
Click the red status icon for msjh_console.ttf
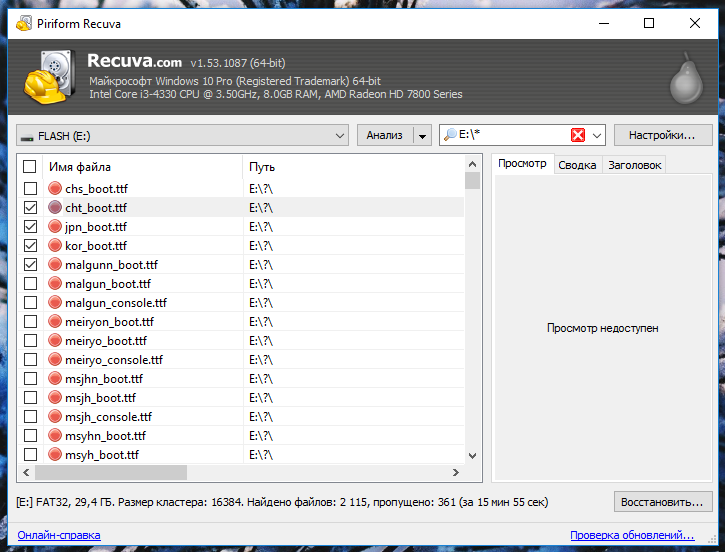point(55,416)
